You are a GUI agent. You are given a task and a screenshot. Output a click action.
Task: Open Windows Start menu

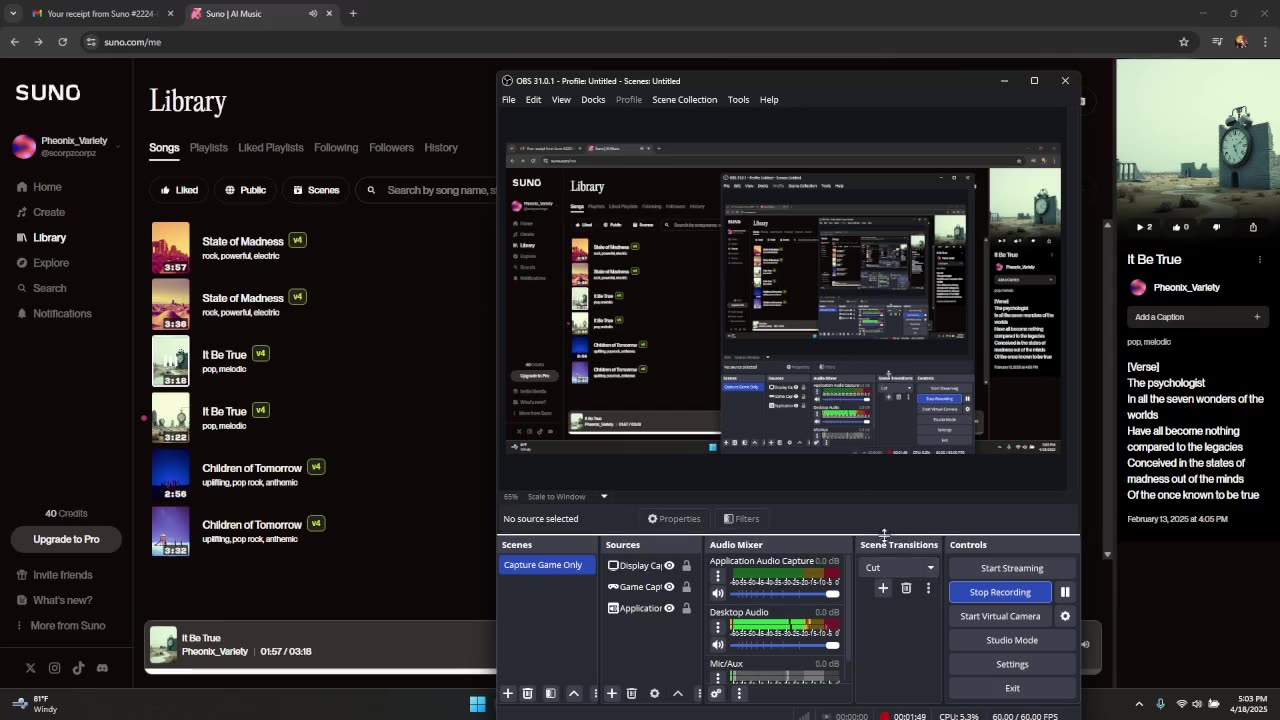[x=477, y=704]
